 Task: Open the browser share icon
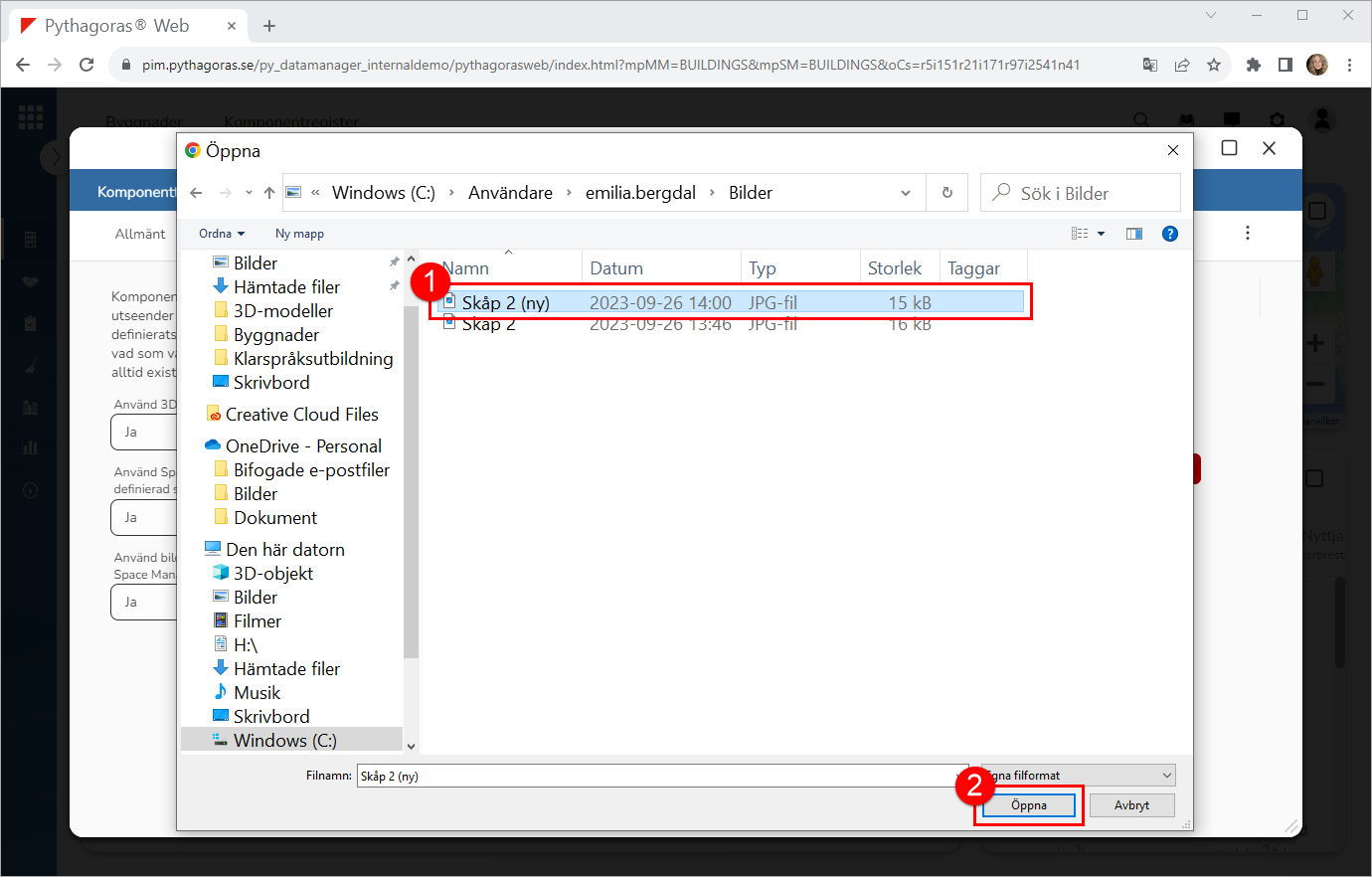pyautogui.click(x=1182, y=65)
